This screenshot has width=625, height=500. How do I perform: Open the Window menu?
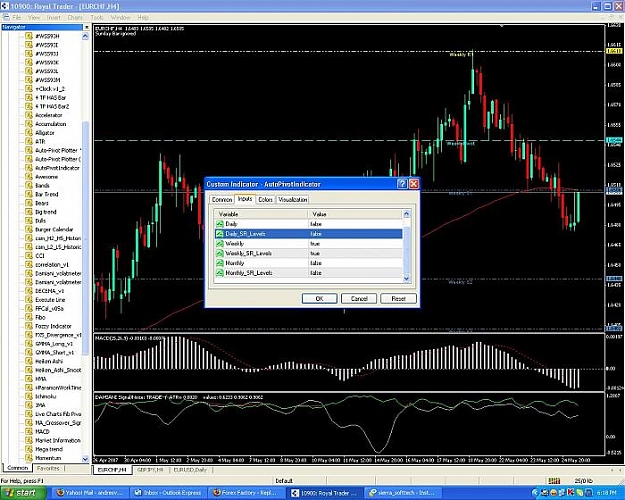pyautogui.click(x=120, y=18)
